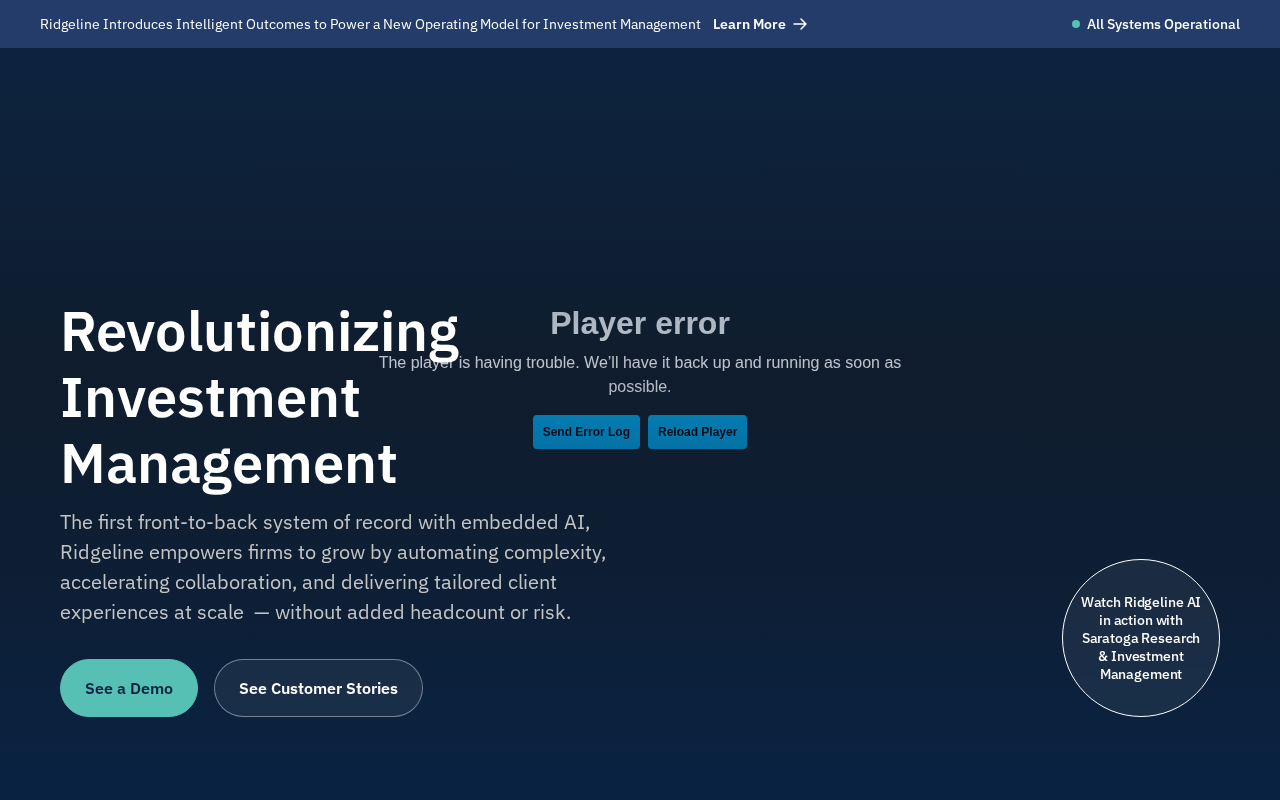Send the player error log

coord(586,432)
